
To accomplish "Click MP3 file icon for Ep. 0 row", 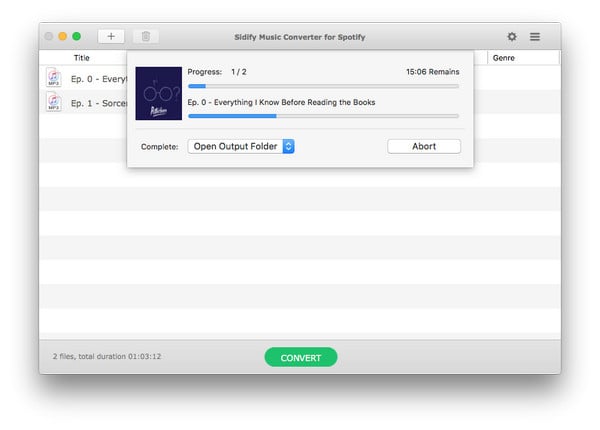I will (54, 78).
